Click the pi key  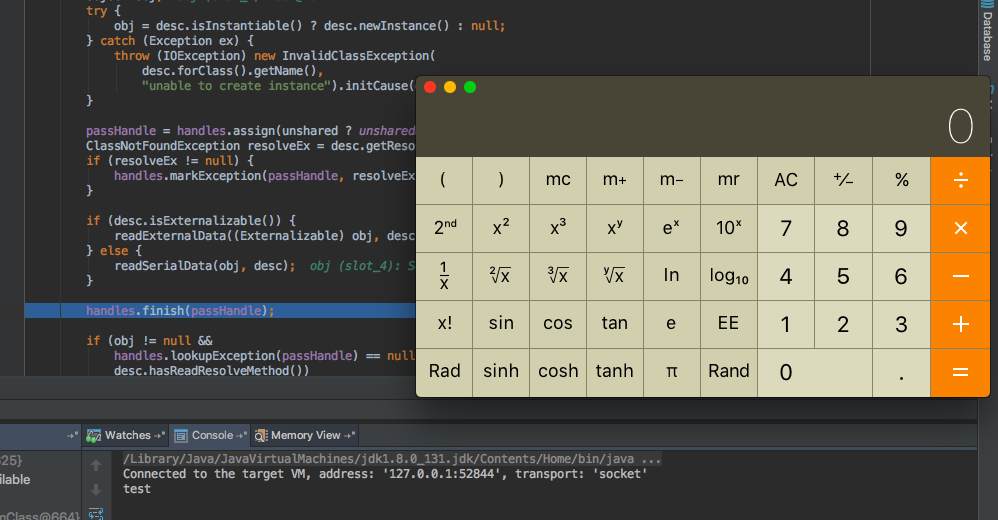(671, 372)
